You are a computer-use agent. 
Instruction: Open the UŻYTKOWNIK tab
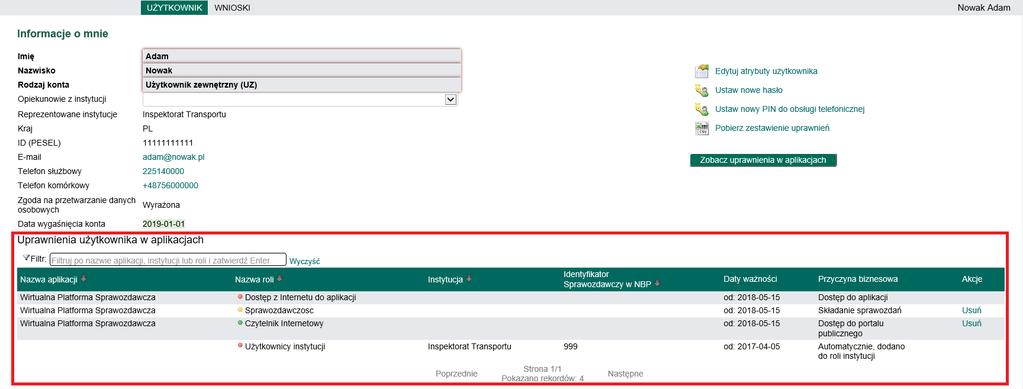tap(174, 8)
